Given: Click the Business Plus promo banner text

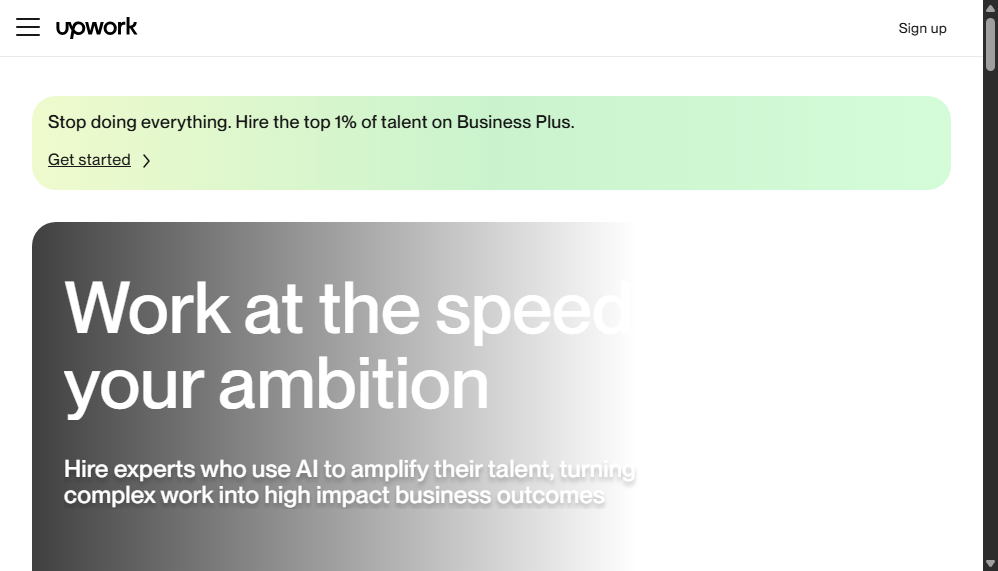Looking at the screenshot, I should (311, 122).
